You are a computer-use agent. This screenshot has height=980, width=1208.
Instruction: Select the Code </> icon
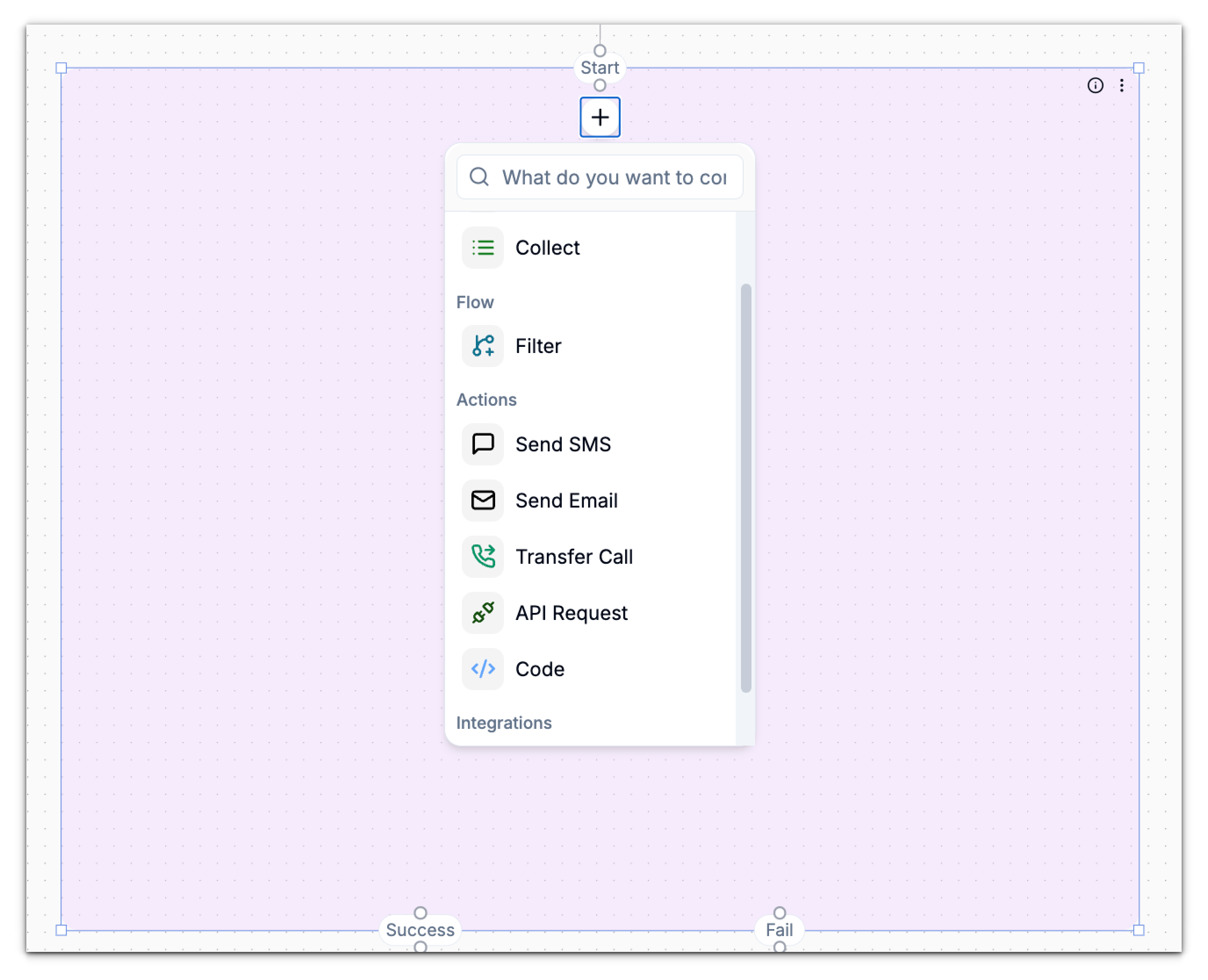[x=483, y=669]
